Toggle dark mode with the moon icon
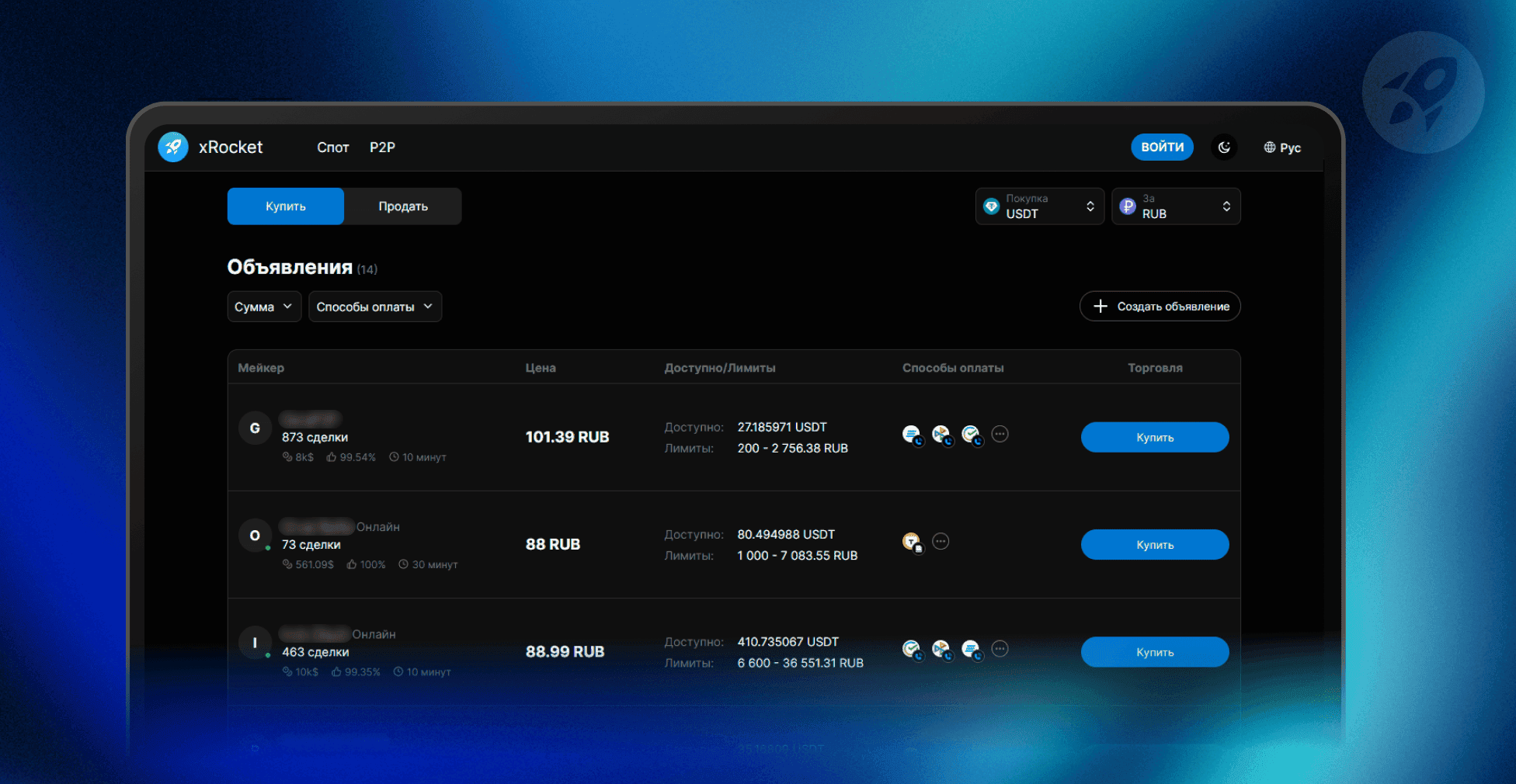 (1224, 147)
